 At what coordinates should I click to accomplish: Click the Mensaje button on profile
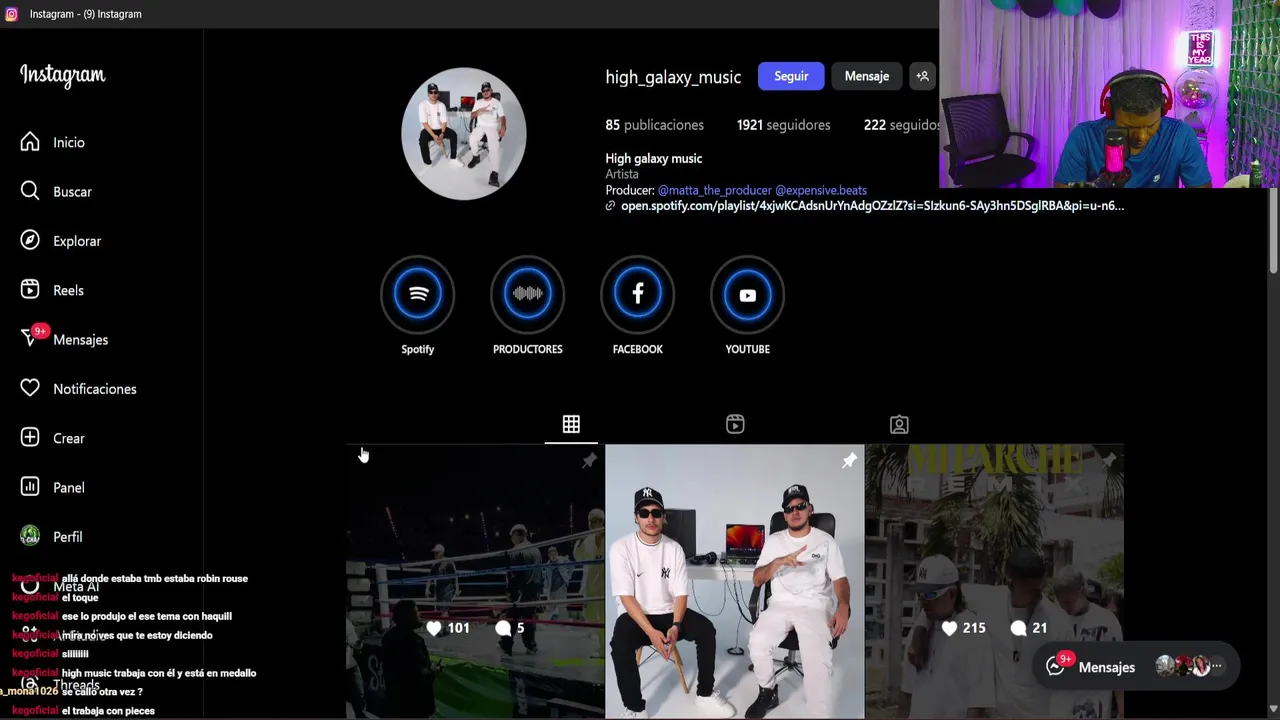click(x=866, y=76)
